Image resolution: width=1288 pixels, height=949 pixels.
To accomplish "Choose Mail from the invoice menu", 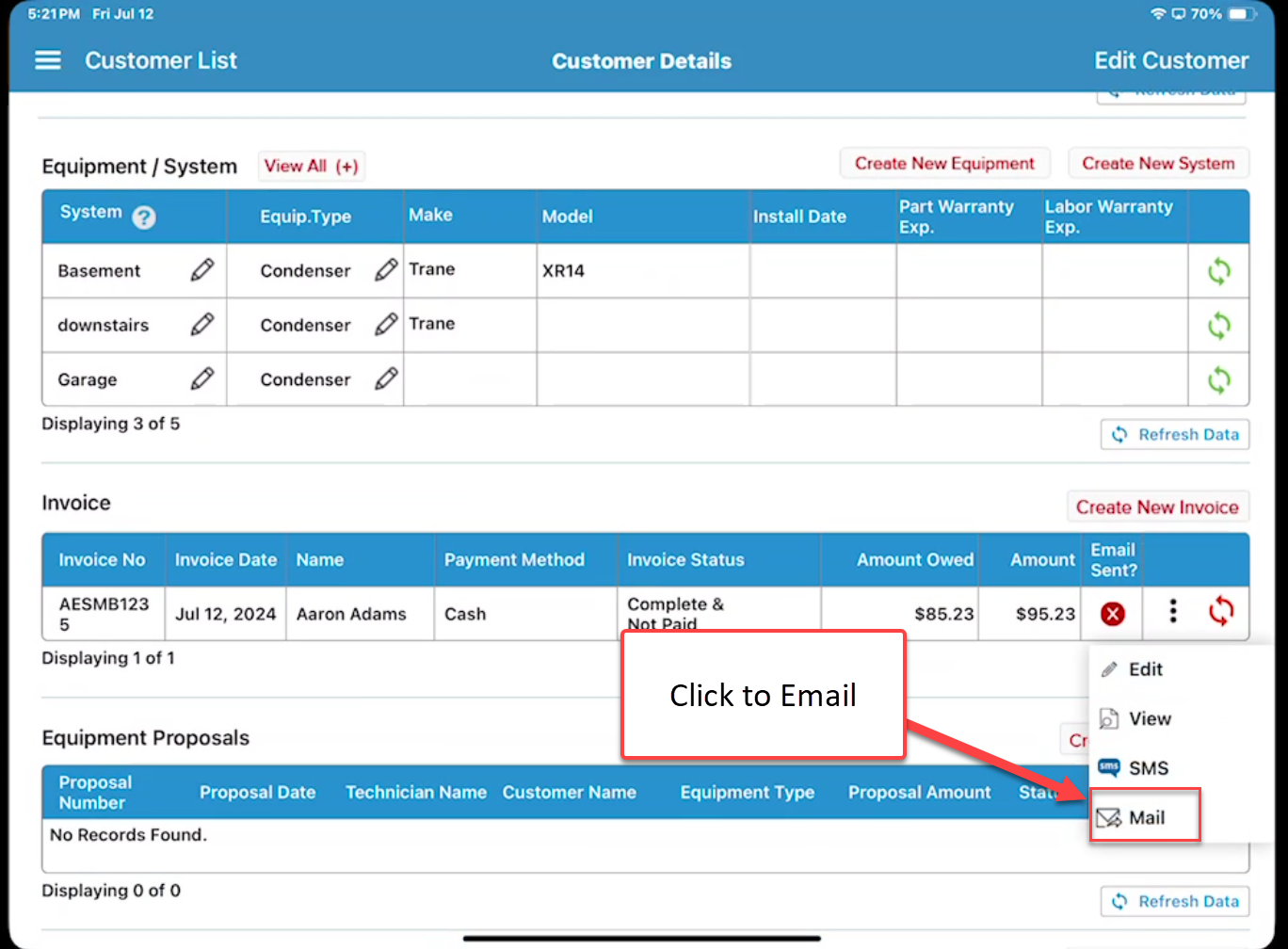I will click(1145, 816).
